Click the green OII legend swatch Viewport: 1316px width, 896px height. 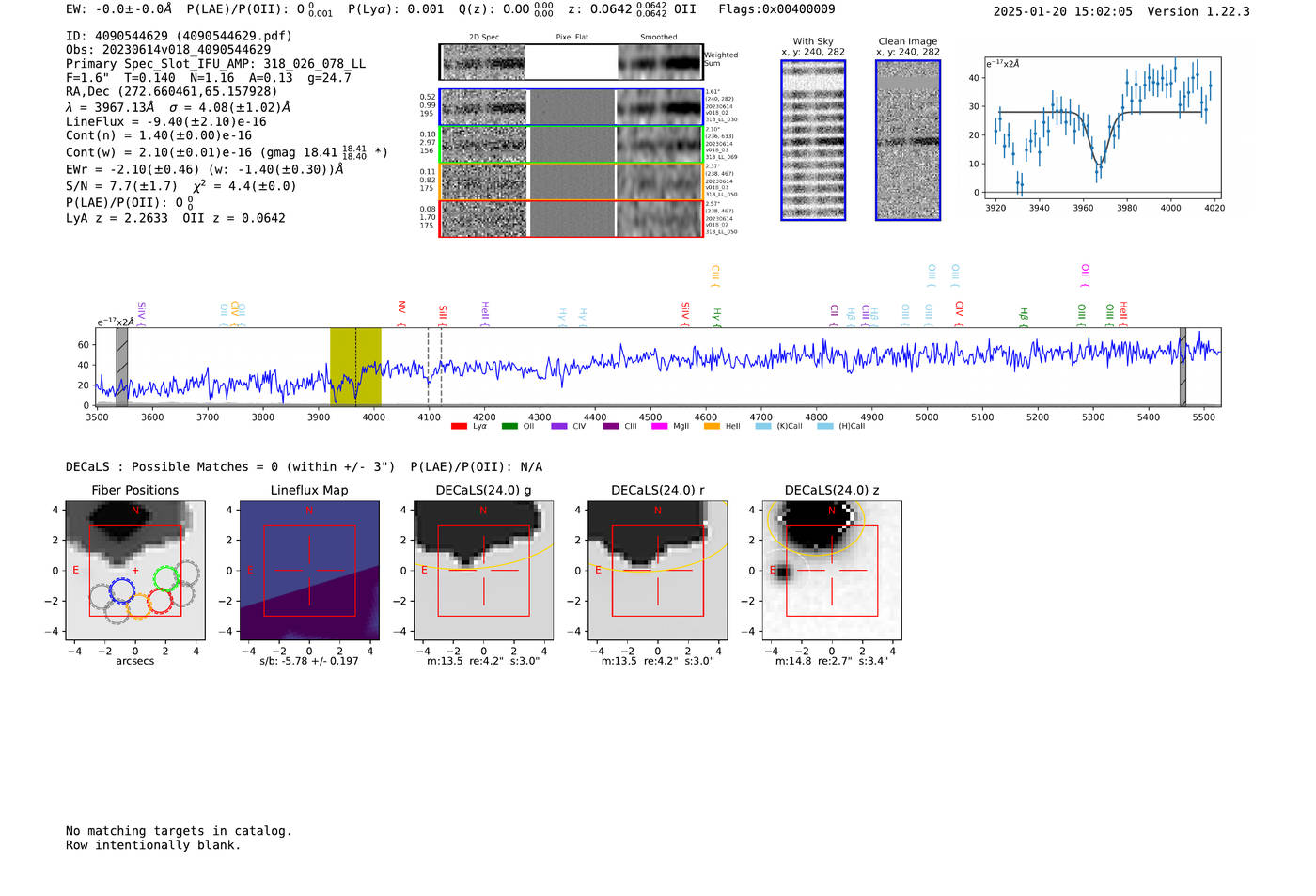coord(509,427)
